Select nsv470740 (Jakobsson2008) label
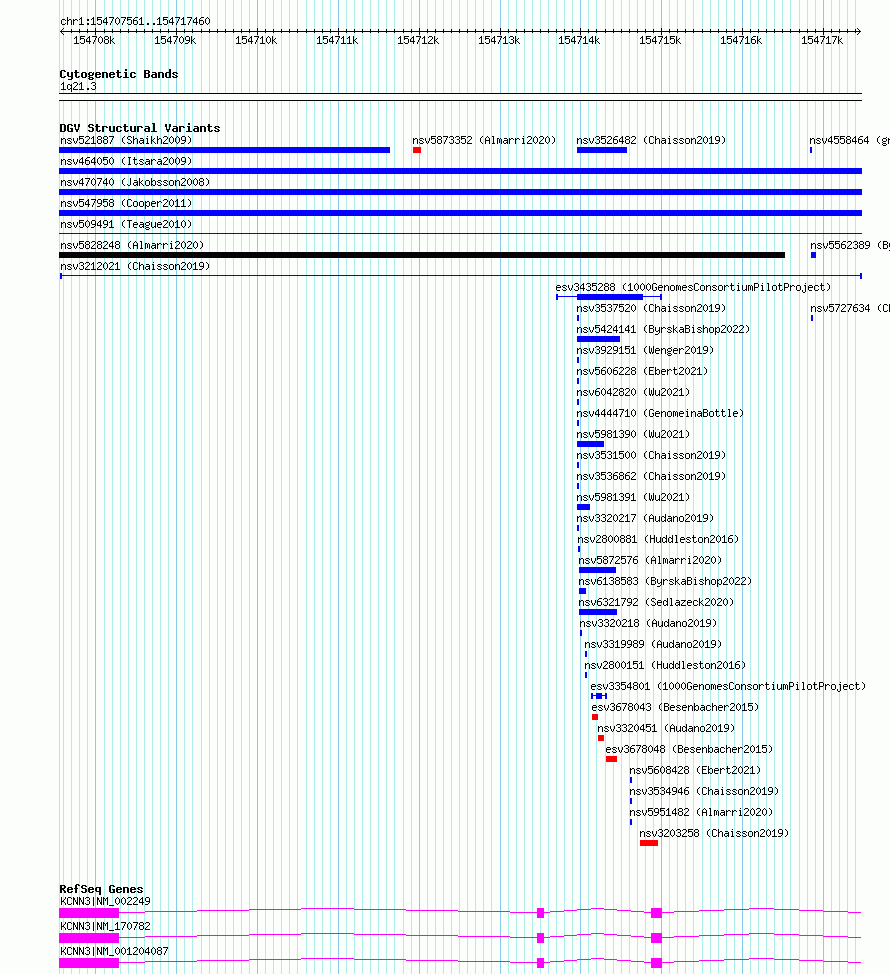Screen dimensions: 890x974 point(135,183)
